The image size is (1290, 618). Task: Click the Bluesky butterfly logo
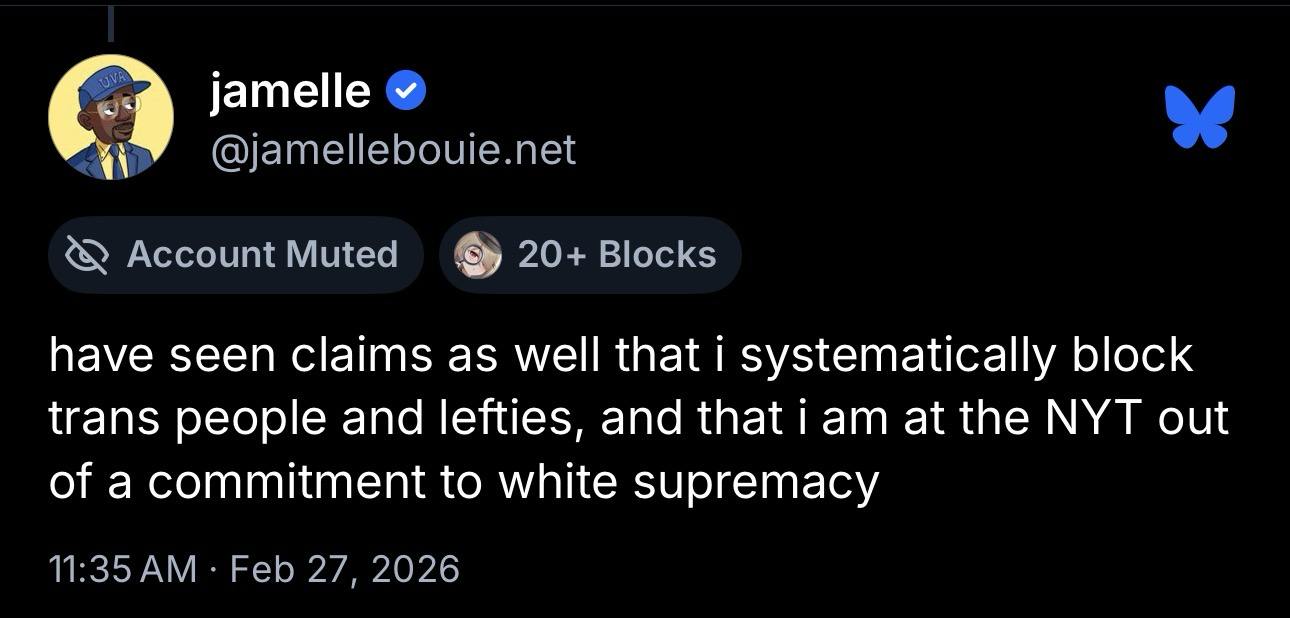(1199, 116)
